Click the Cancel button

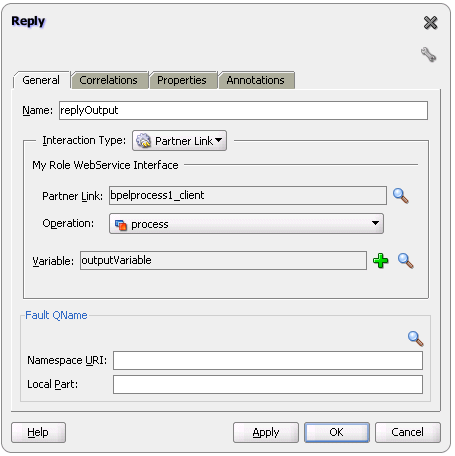[x=408, y=432]
